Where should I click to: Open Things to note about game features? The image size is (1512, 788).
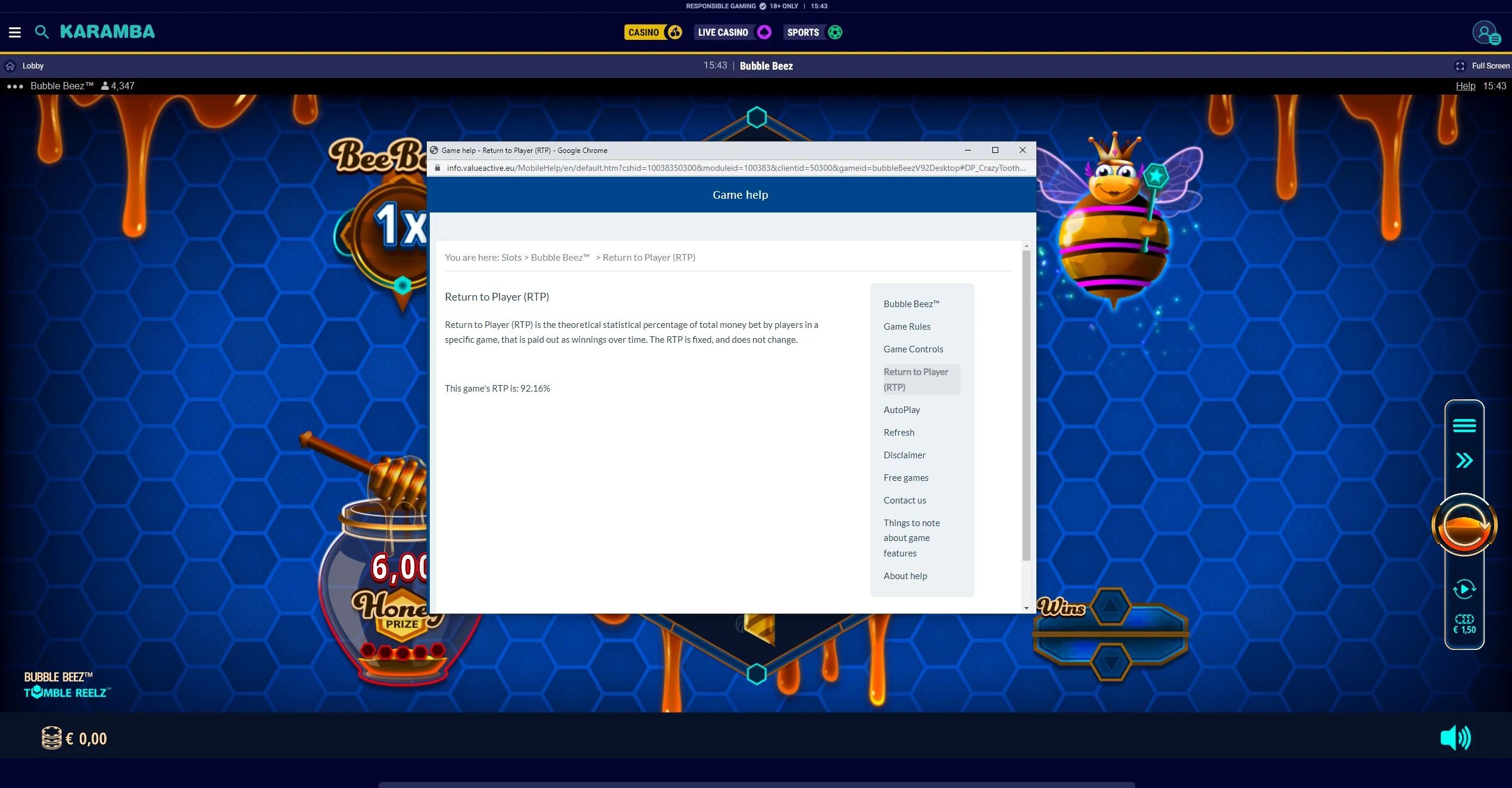911,538
